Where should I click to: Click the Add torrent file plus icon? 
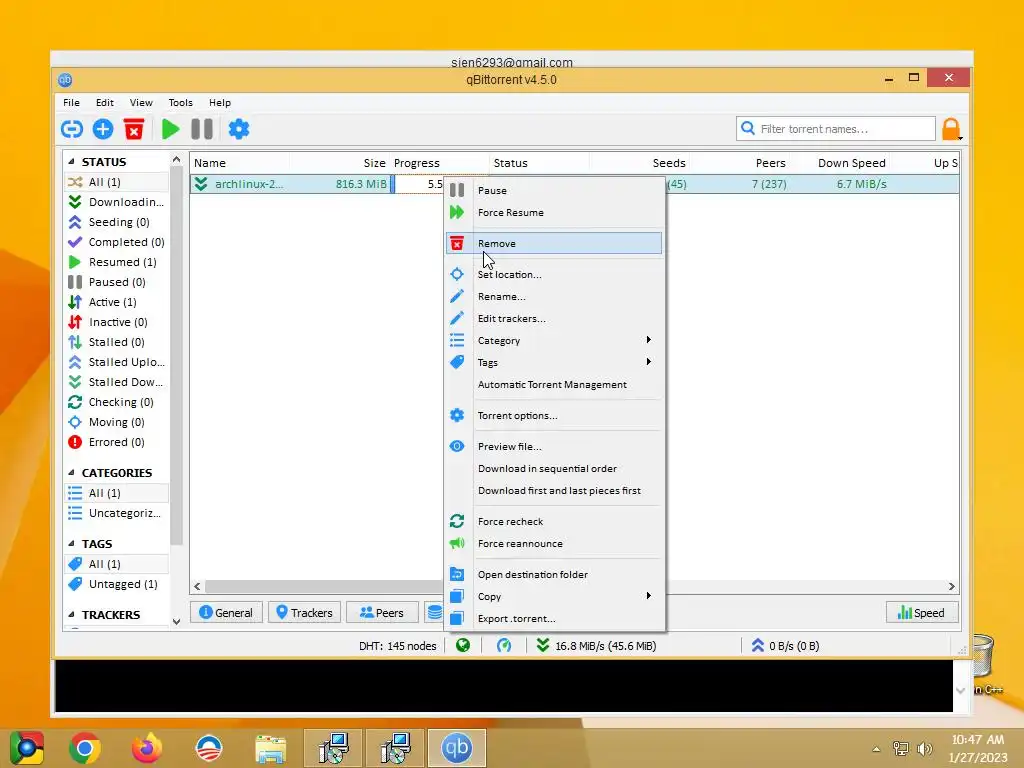pos(103,129)
